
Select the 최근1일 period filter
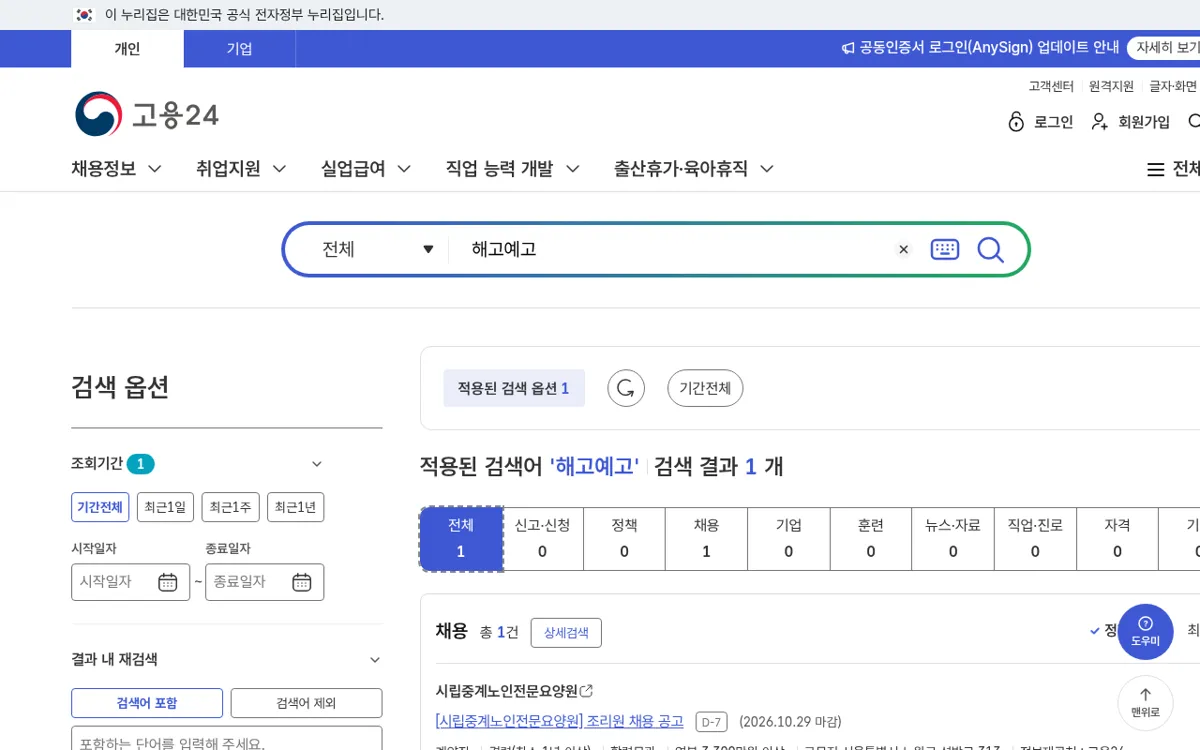(165, 507)
